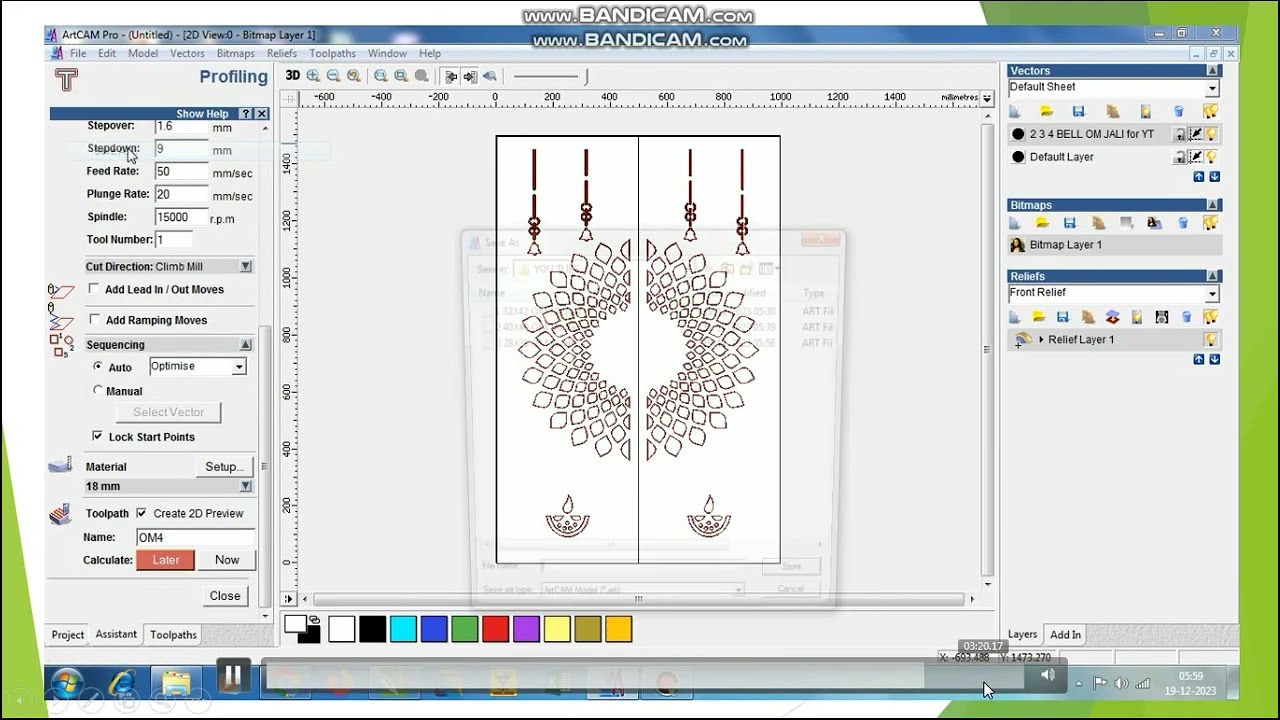Open the Bitmaps menu
1280x720 pixels.
tap(236, 54)
